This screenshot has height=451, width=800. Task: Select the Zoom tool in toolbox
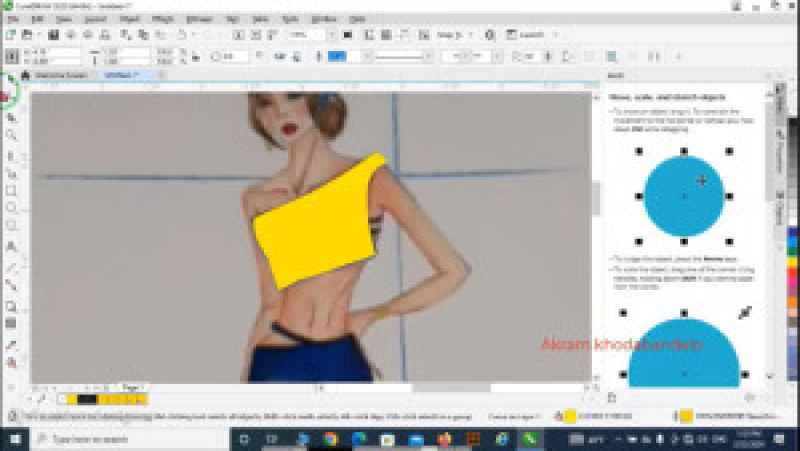11,135
